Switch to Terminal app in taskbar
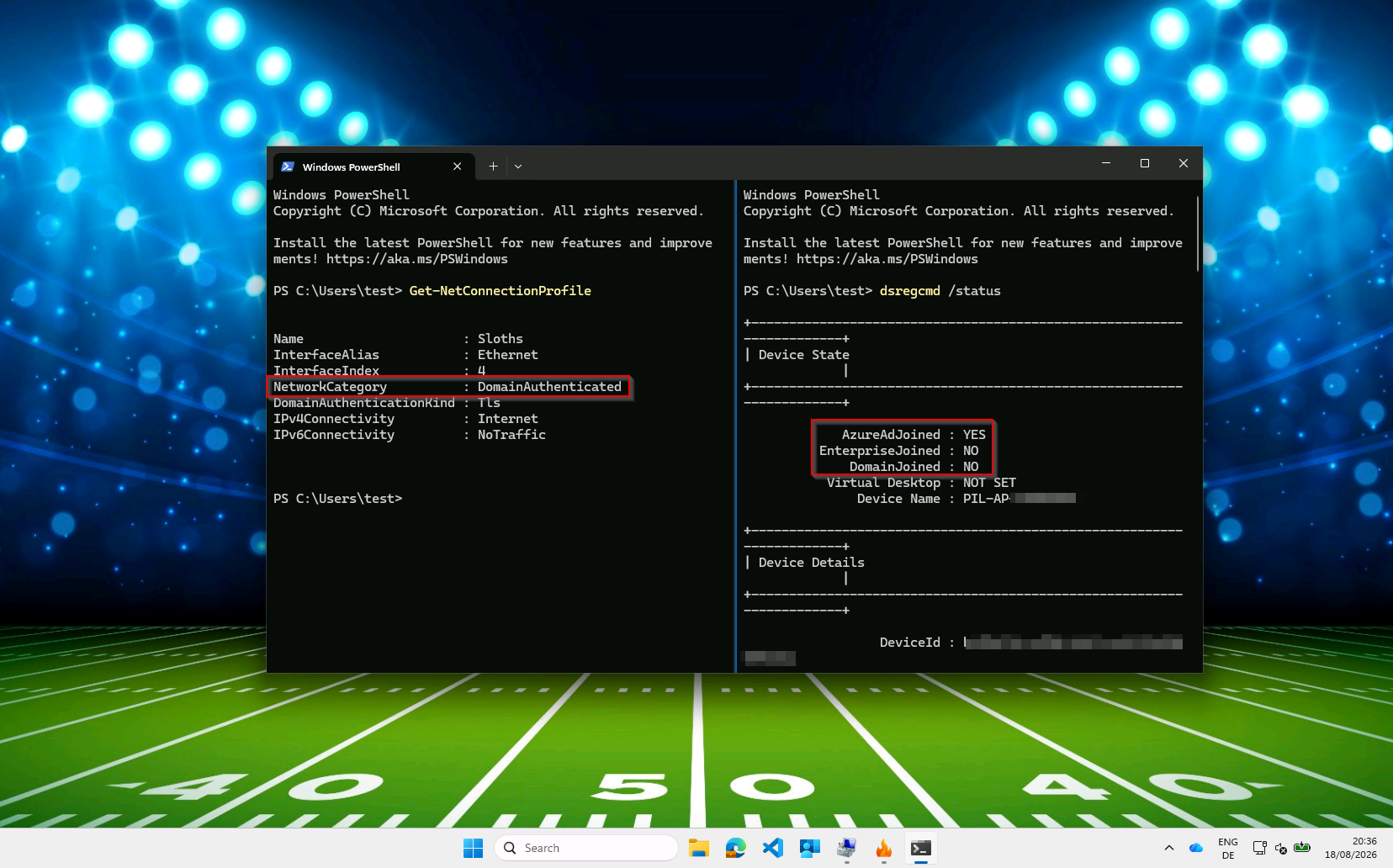1393x868 pixels. click(921, 848)
